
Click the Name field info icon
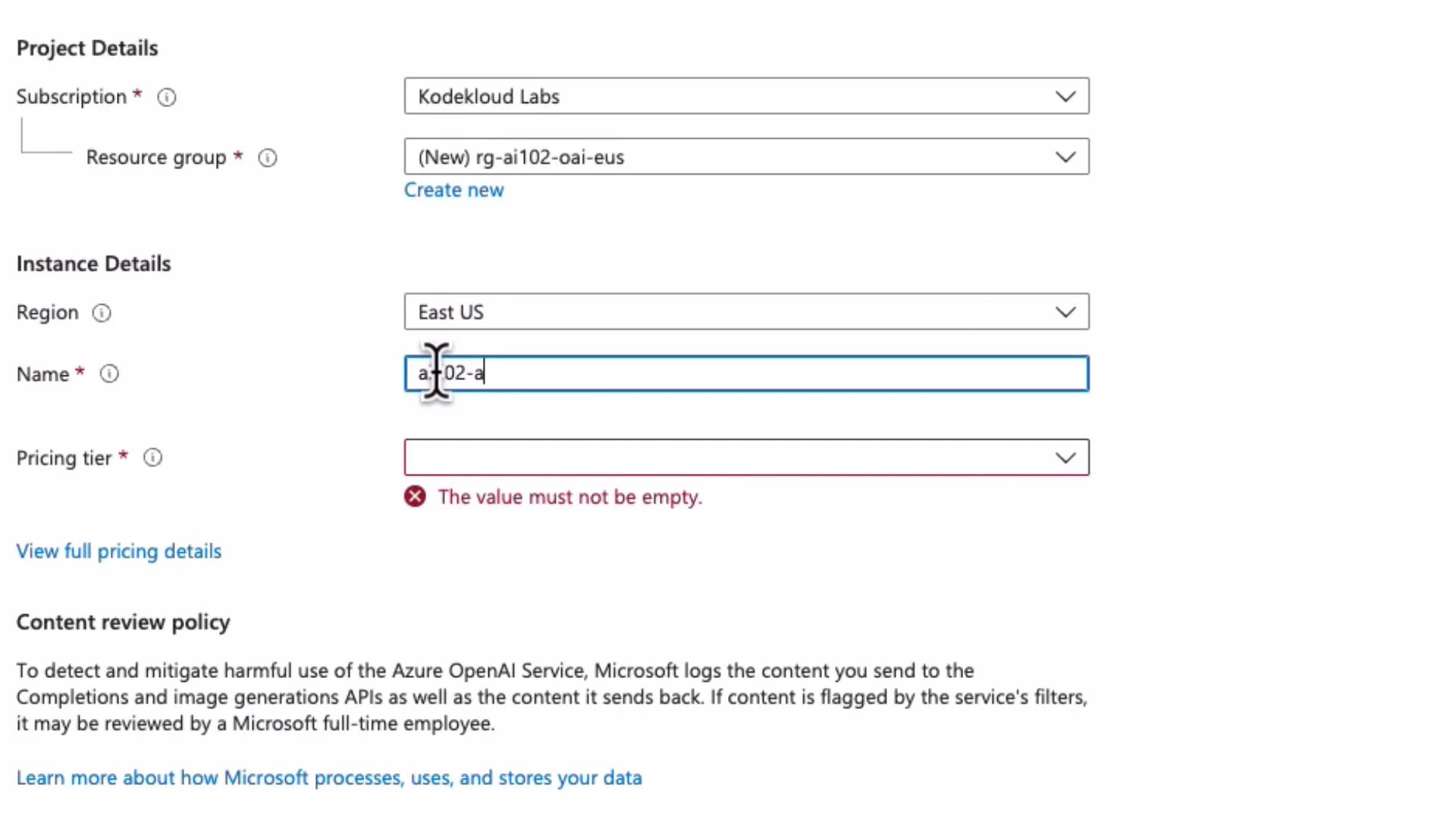(x=108, y=373)
